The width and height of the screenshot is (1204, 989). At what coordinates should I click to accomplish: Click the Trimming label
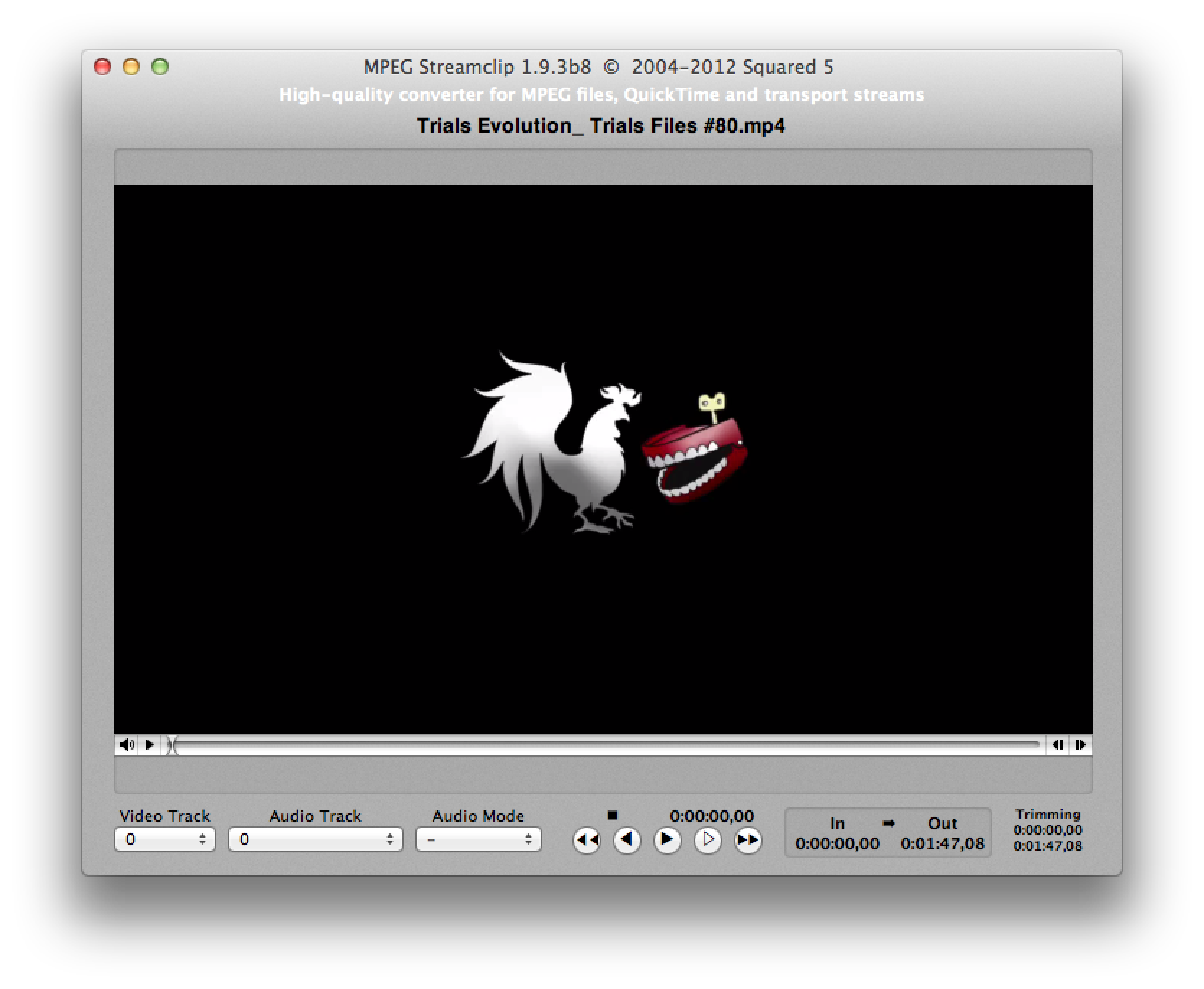pyautogui.click(x=1048, y=814)
